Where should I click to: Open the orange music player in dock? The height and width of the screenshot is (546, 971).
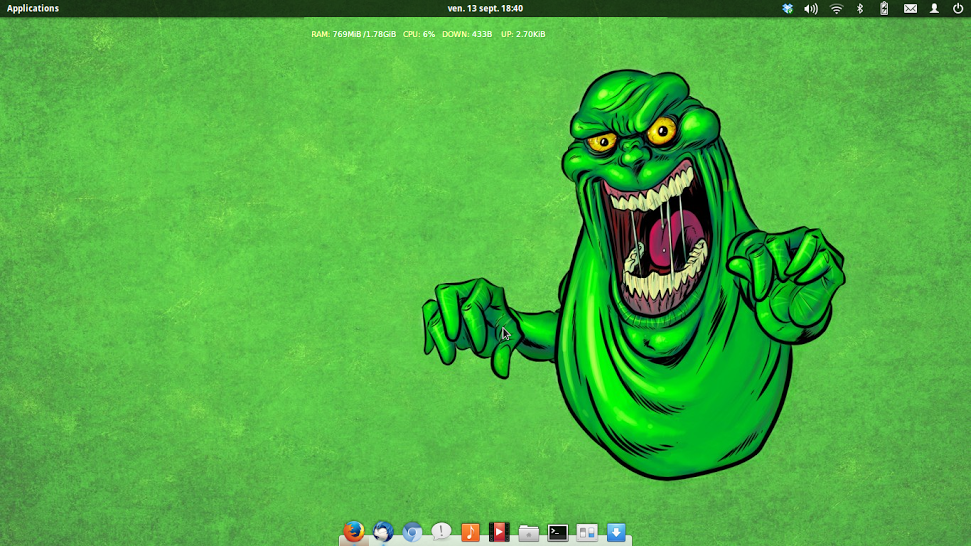470,532
